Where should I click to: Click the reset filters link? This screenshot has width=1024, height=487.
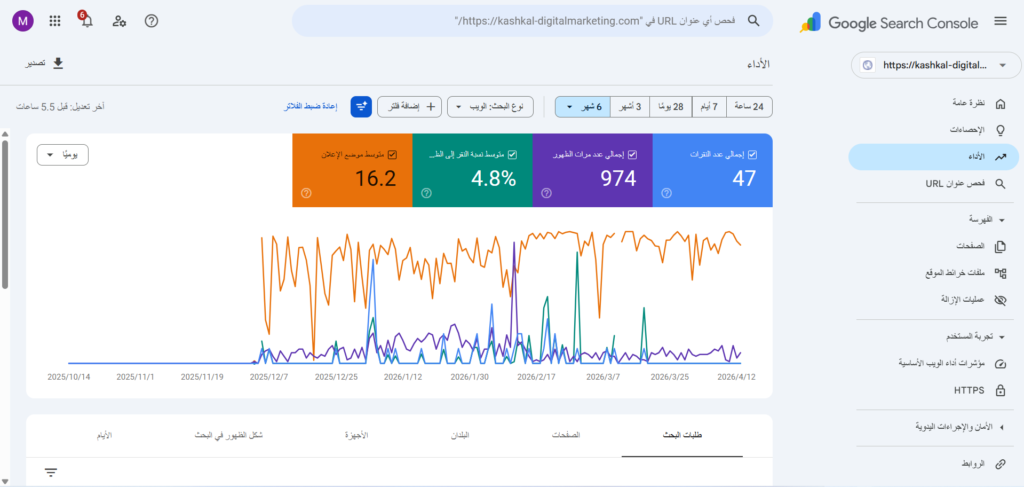click(x=316, y=106)
